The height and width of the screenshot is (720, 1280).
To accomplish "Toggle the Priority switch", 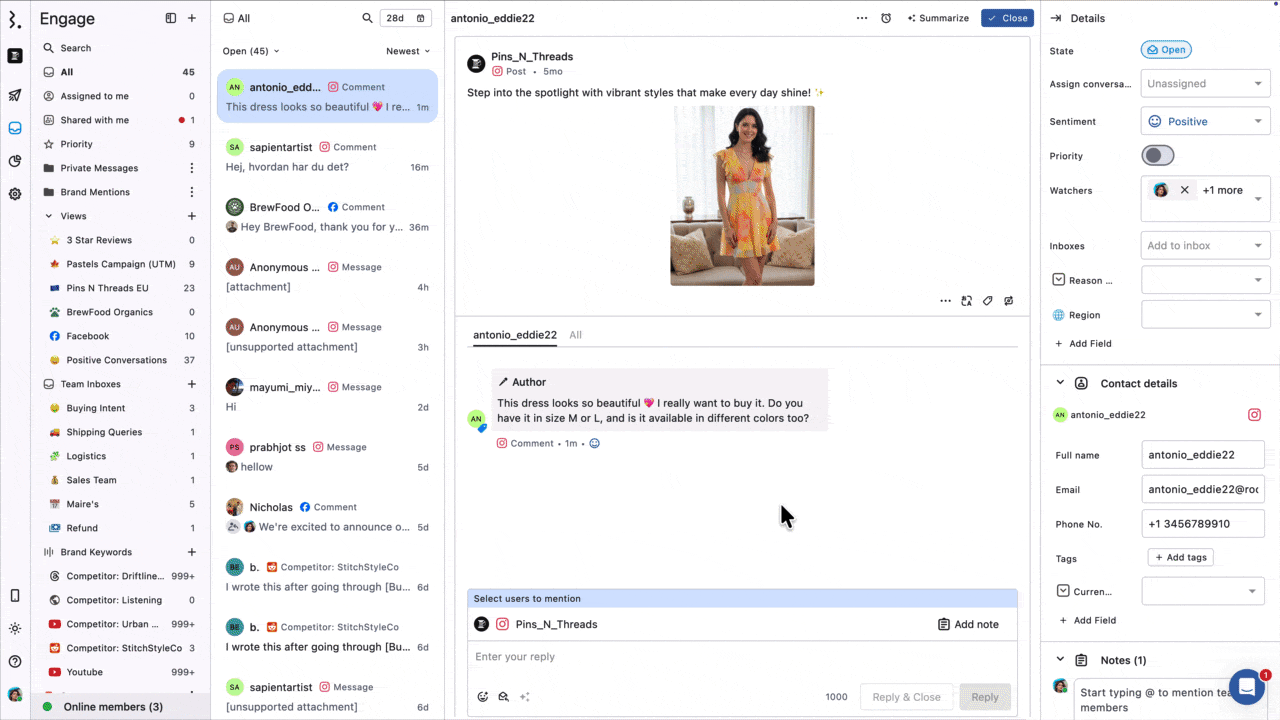I will pyautogui.click(x=1158, y=156).
